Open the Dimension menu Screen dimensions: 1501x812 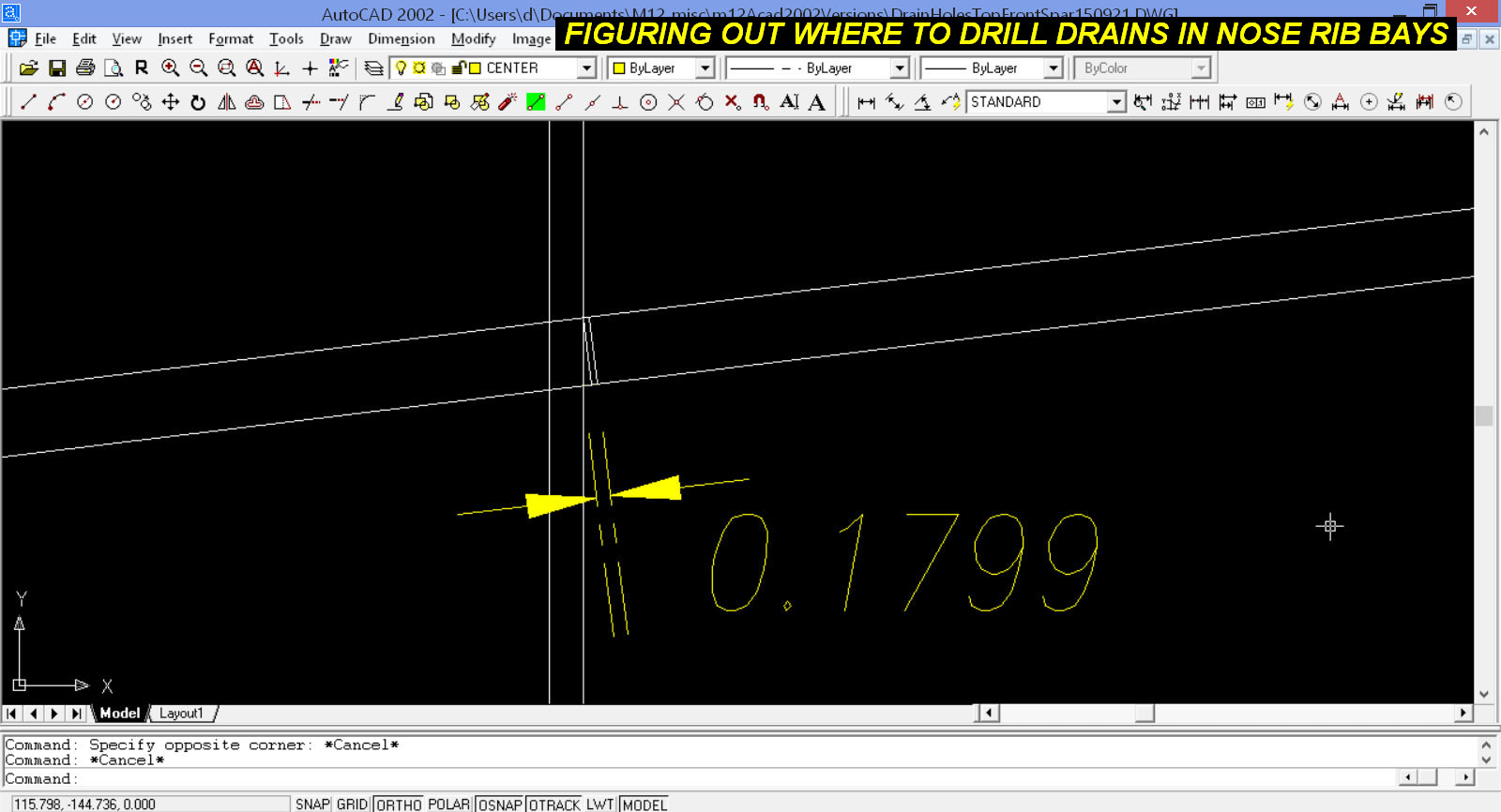click(401, 38)
